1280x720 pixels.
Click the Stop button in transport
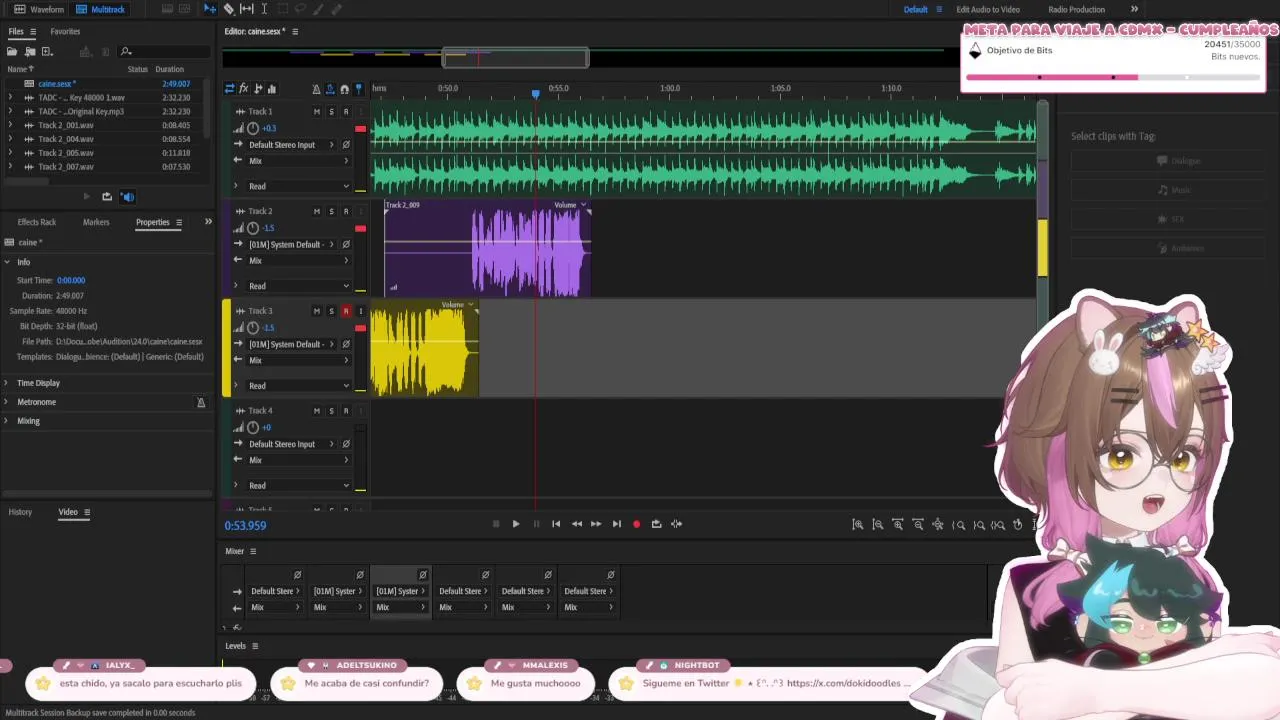coord(496,524)
